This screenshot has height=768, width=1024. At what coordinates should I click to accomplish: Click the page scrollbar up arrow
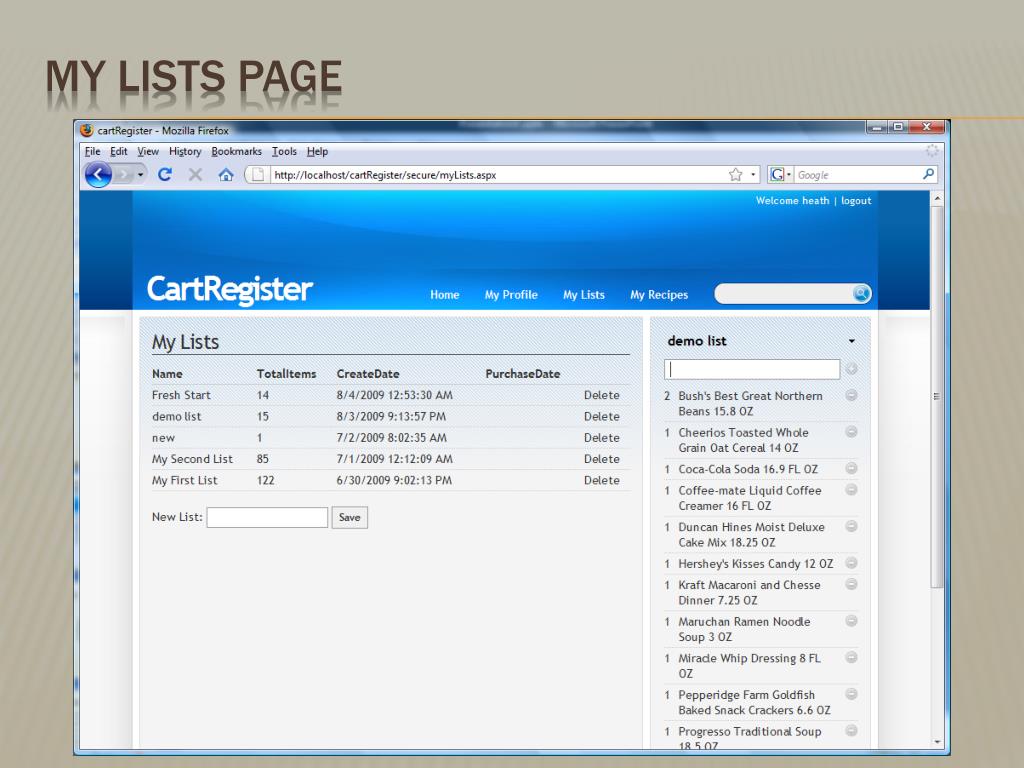point(937,198)
